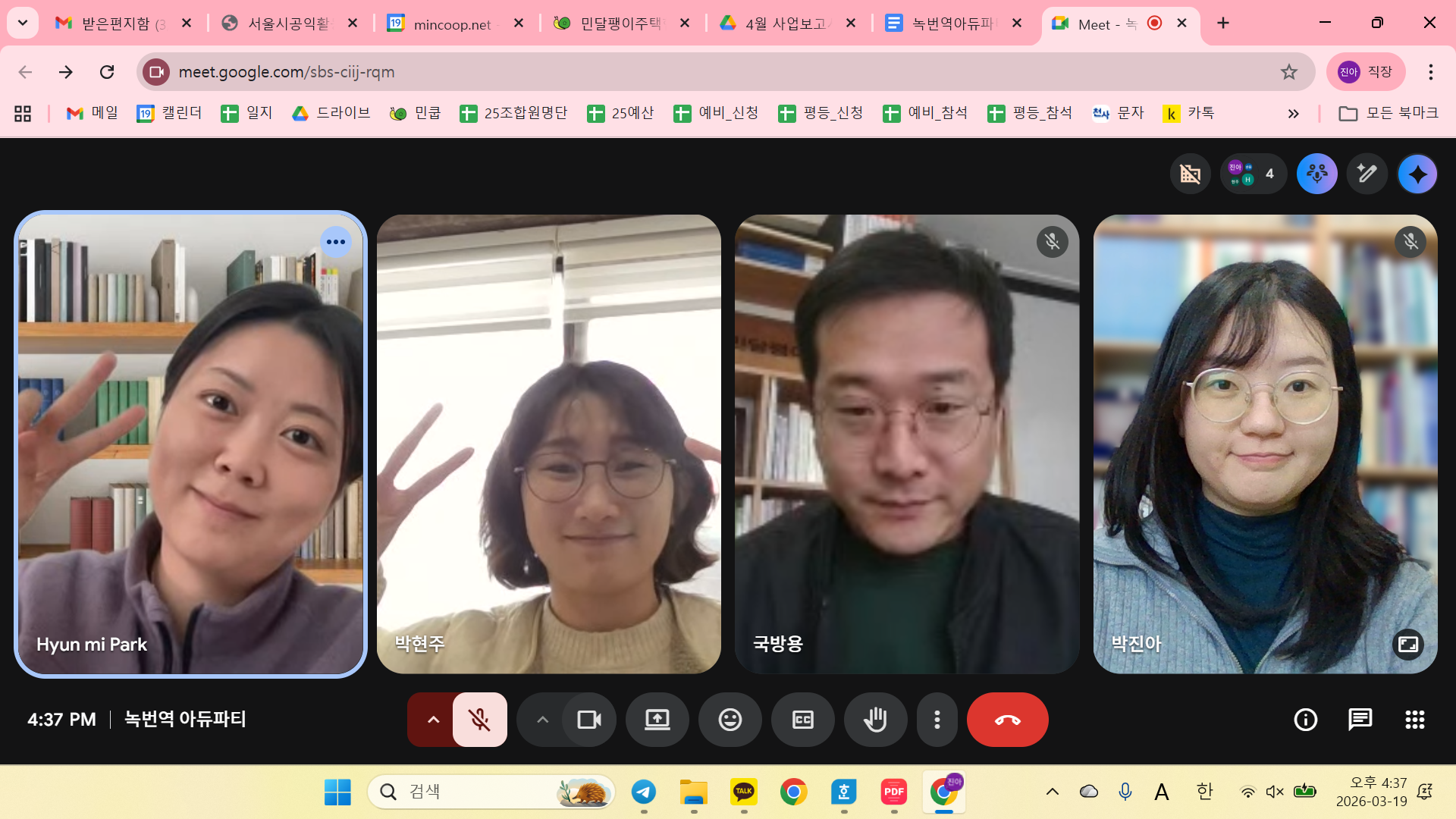Toggle the 한 Korean input mode indicator
Image resolution: width=1456 pixels, height=819 pixels.
1204,792
